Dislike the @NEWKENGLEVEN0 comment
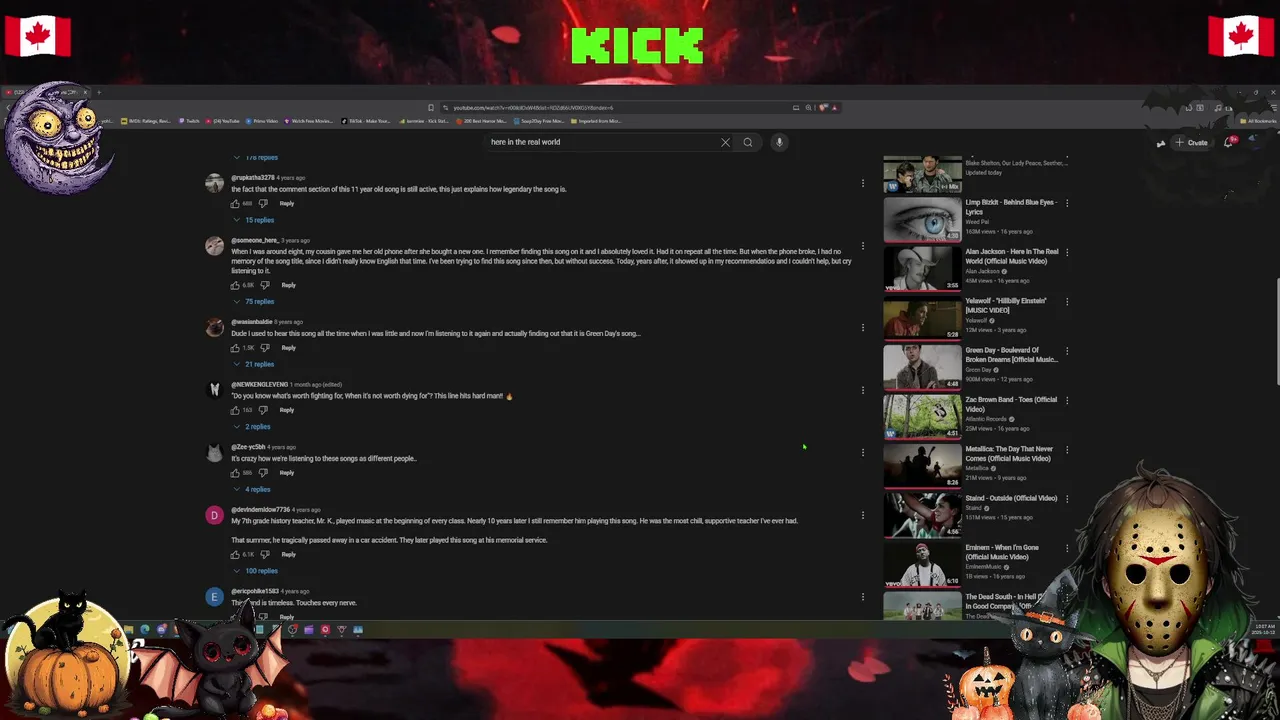 [x=264, y=410]
